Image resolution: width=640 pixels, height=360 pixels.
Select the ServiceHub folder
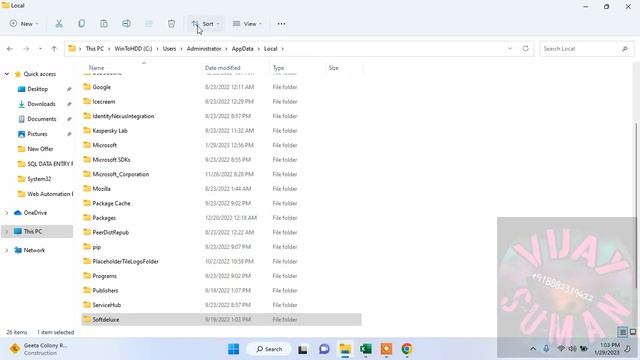[x=107, y=305]
